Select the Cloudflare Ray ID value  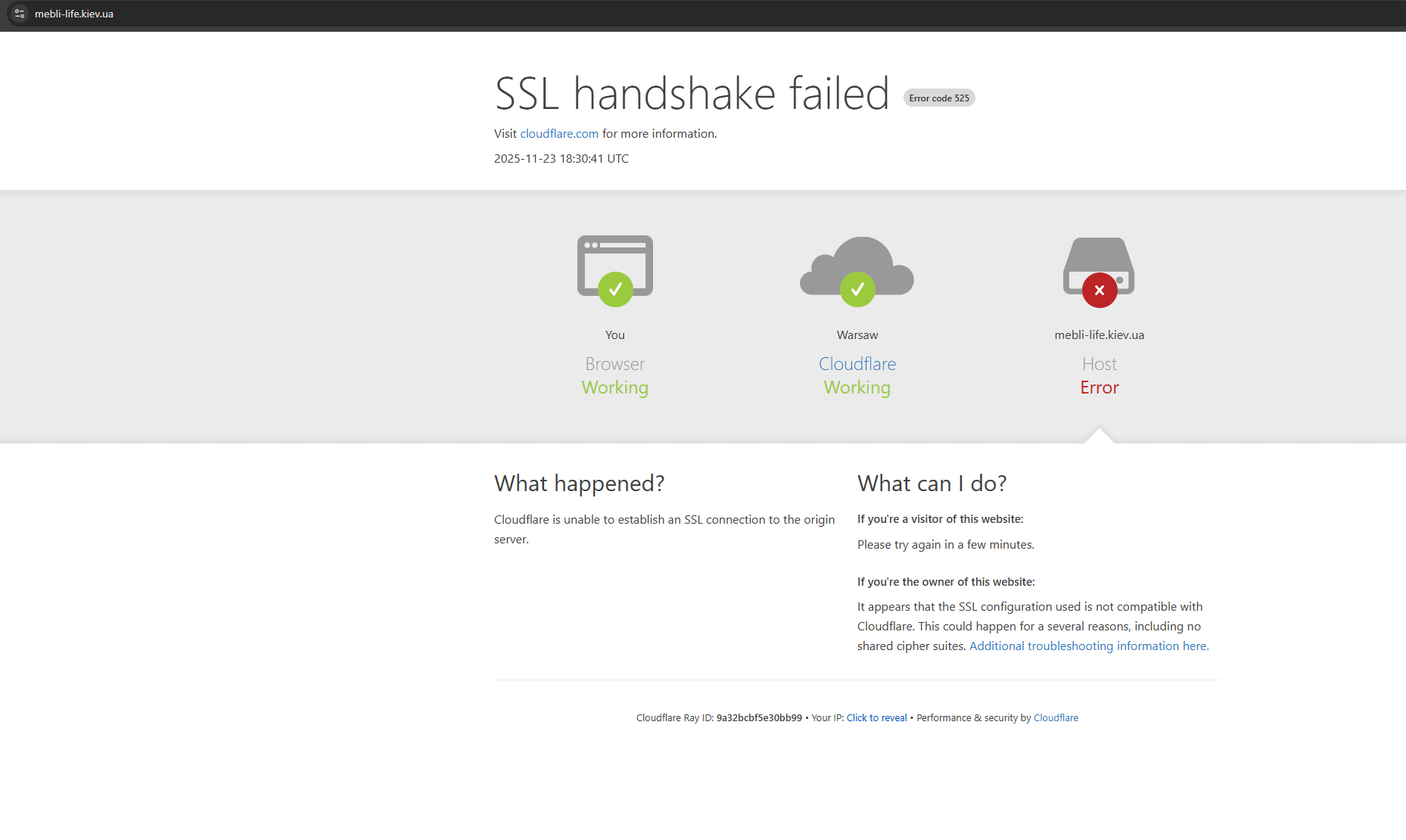click(759, 718)
